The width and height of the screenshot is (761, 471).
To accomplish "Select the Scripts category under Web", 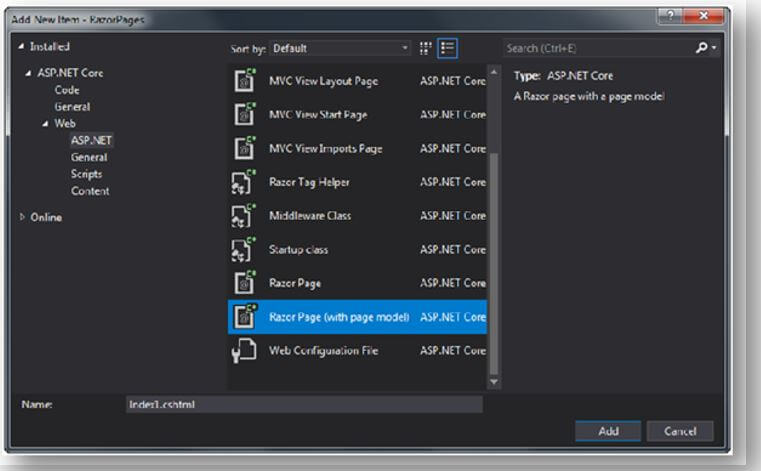I will (88, 174).
